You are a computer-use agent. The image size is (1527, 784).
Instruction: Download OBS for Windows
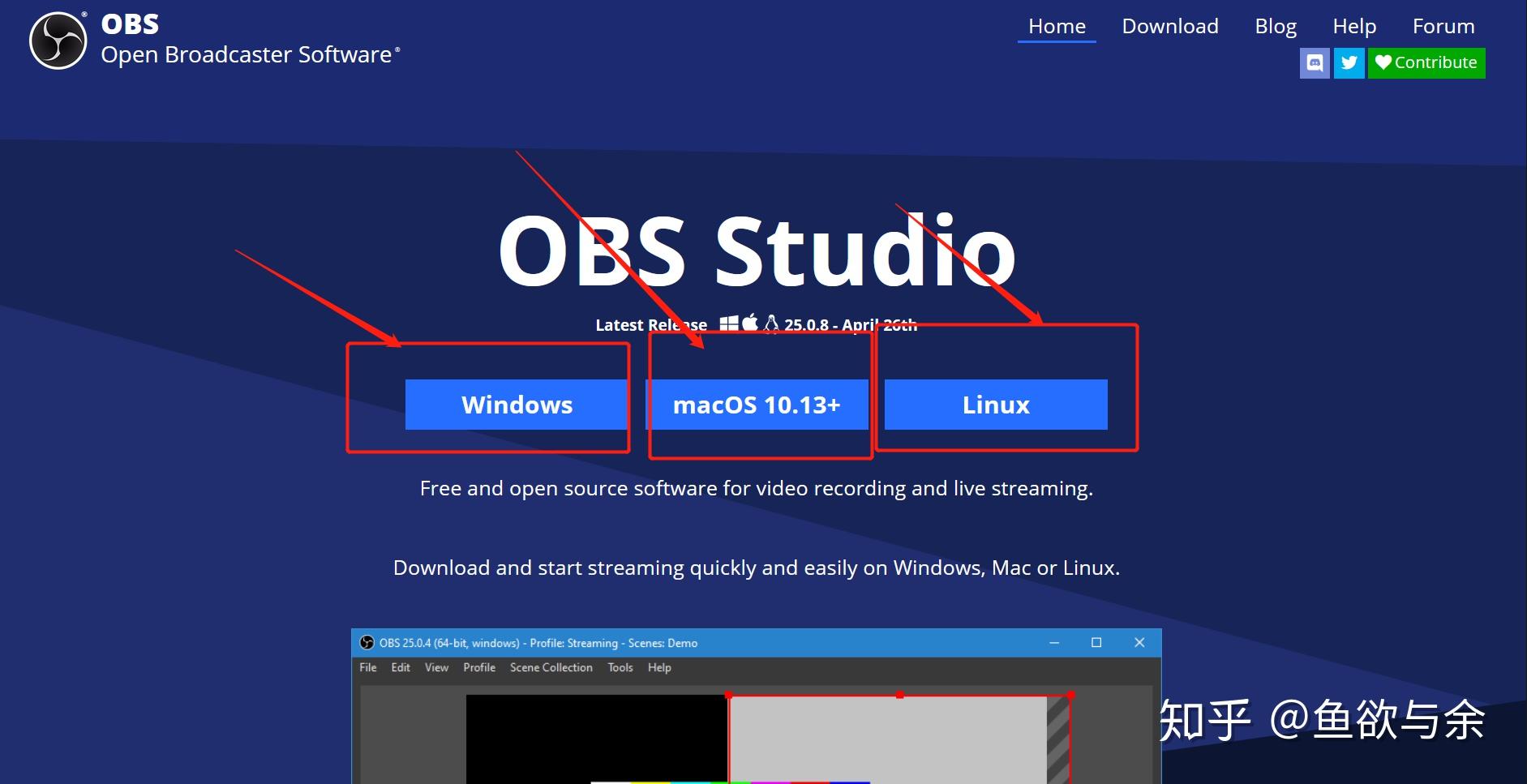coord(517,405)
